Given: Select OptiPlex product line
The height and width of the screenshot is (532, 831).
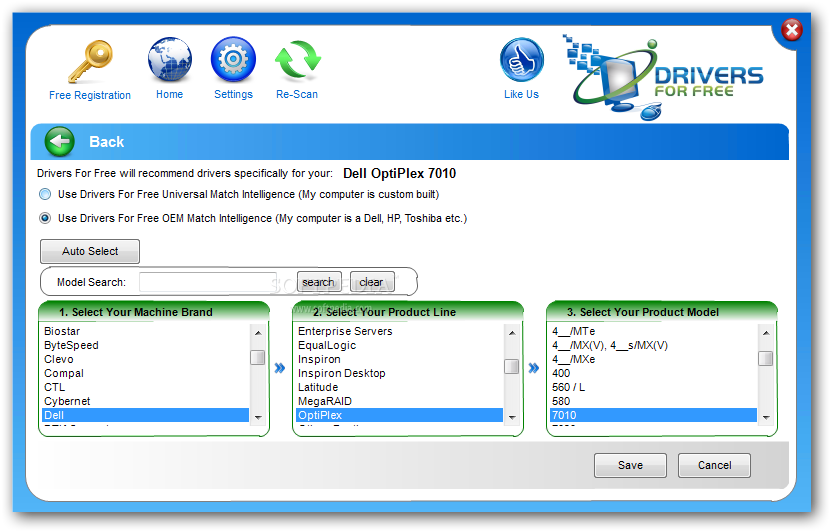Looking at the screenshot, I should [399, 415].
